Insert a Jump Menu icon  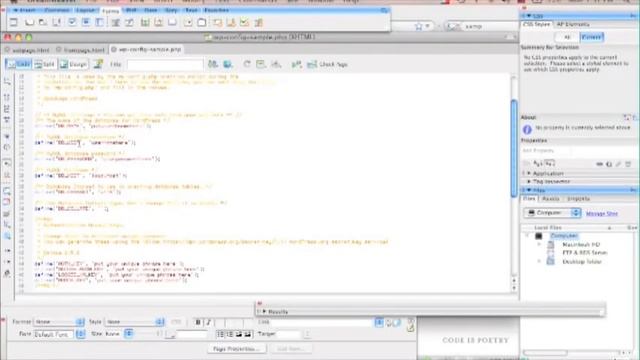click(x=129, y=22)
